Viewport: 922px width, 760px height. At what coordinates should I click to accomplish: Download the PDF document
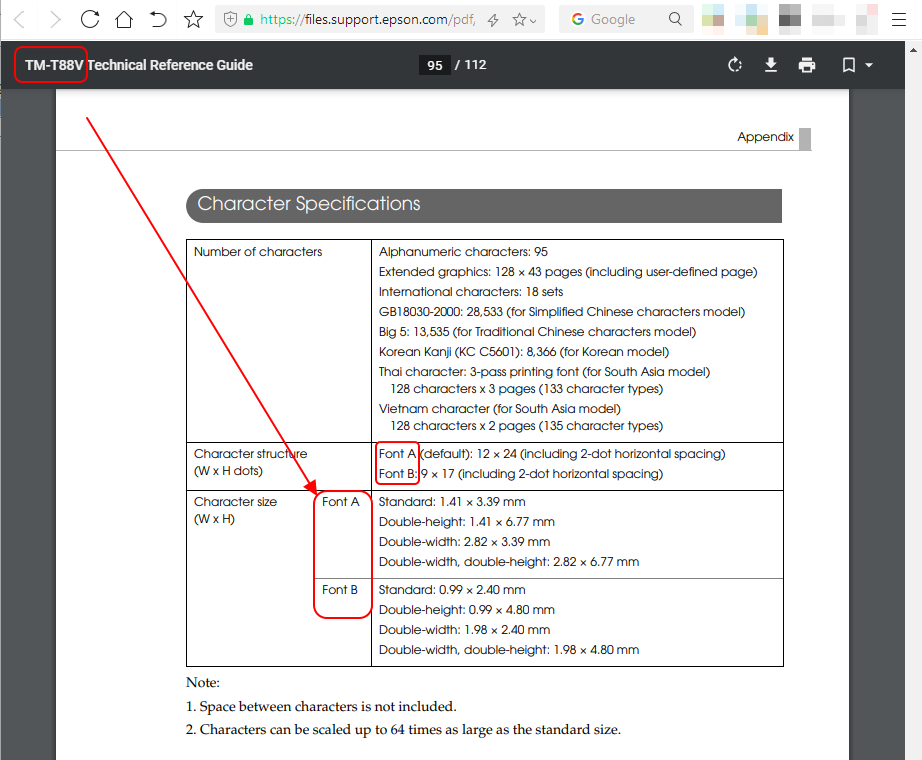pyautogui.click(x=771, y=65)
